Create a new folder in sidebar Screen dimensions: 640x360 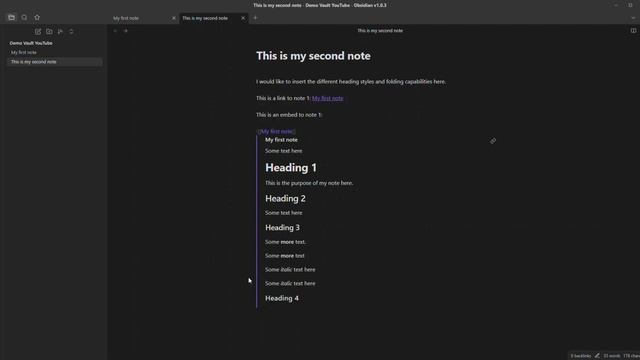(49, 31)
